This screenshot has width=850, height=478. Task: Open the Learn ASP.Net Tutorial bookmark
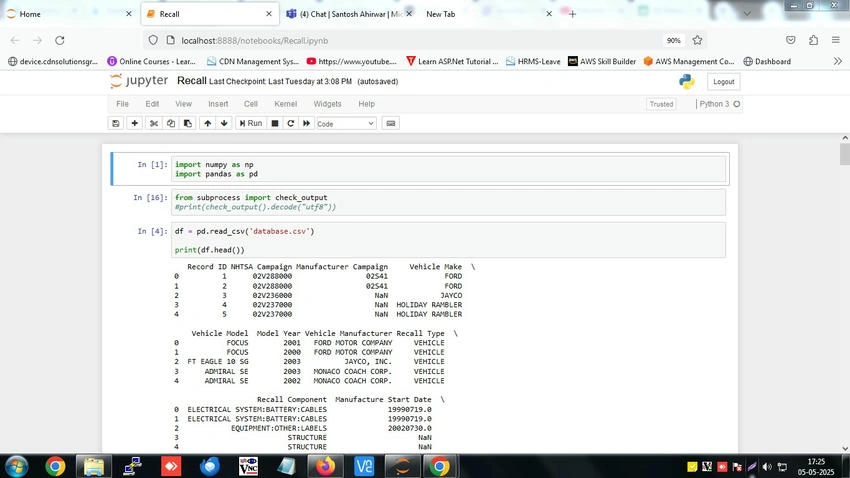[x=452, y=62]
